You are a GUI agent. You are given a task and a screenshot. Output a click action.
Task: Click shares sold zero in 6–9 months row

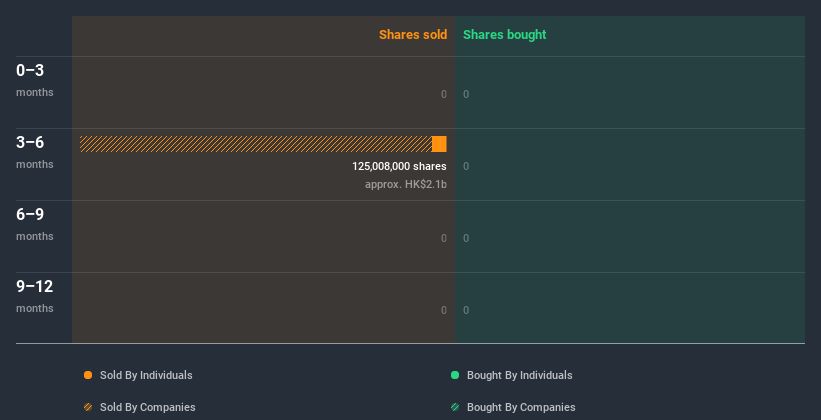click(x=444, y=238)
